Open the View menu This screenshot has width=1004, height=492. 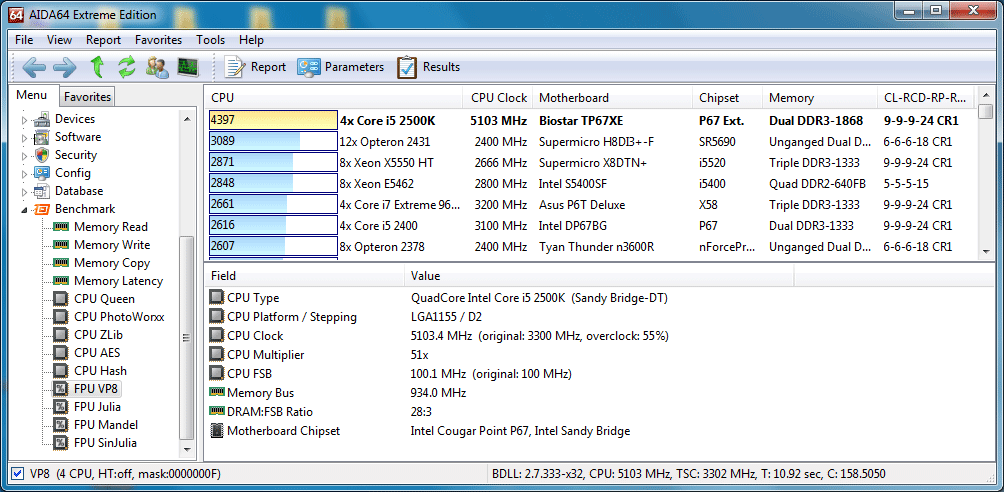(60, 40)
